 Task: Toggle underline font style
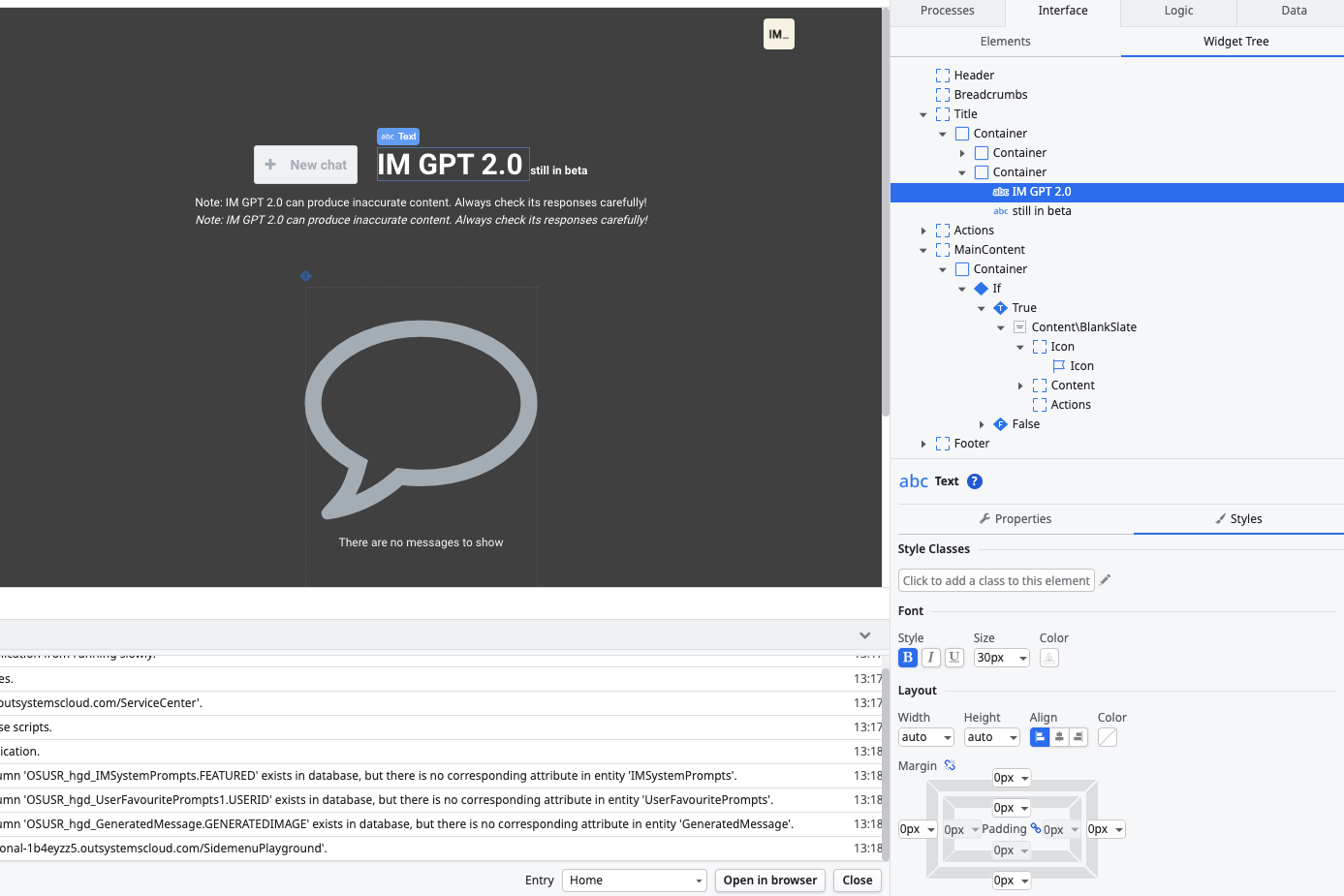[x=954, y=658]
